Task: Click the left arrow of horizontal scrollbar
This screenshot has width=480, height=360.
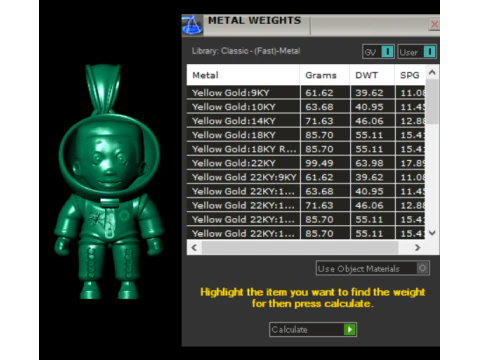Action: coord(194,248)
